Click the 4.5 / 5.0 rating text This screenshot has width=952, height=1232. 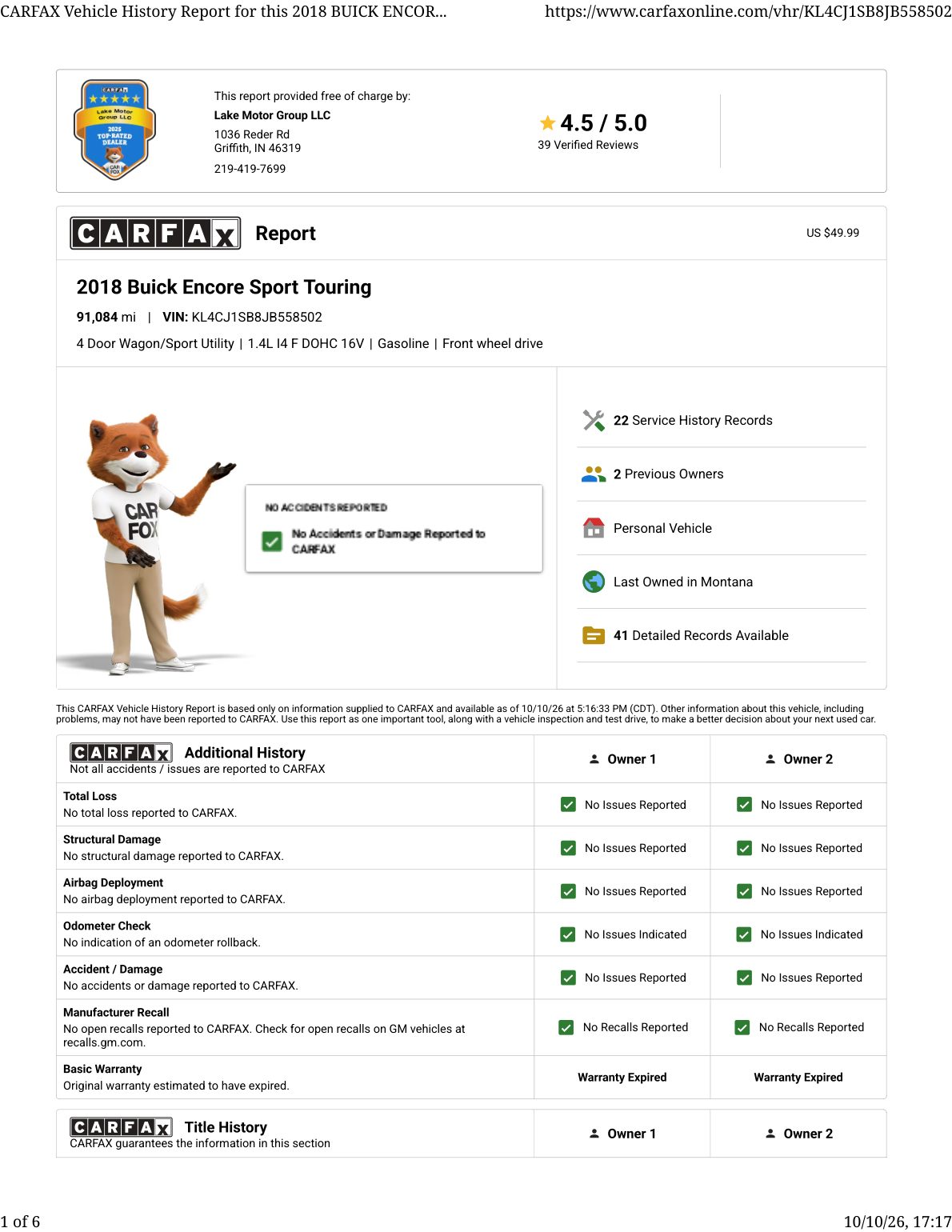[x=603, y=123]
